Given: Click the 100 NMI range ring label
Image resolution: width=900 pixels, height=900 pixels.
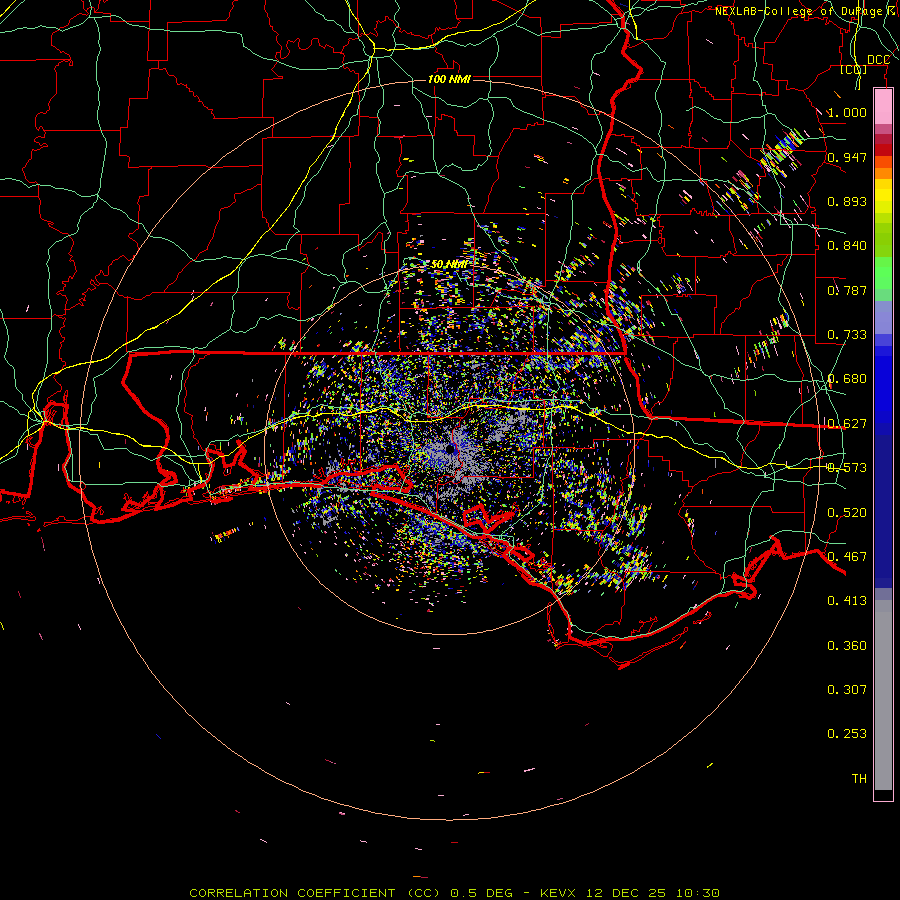Looking at the screenshot, I should 449,79.
